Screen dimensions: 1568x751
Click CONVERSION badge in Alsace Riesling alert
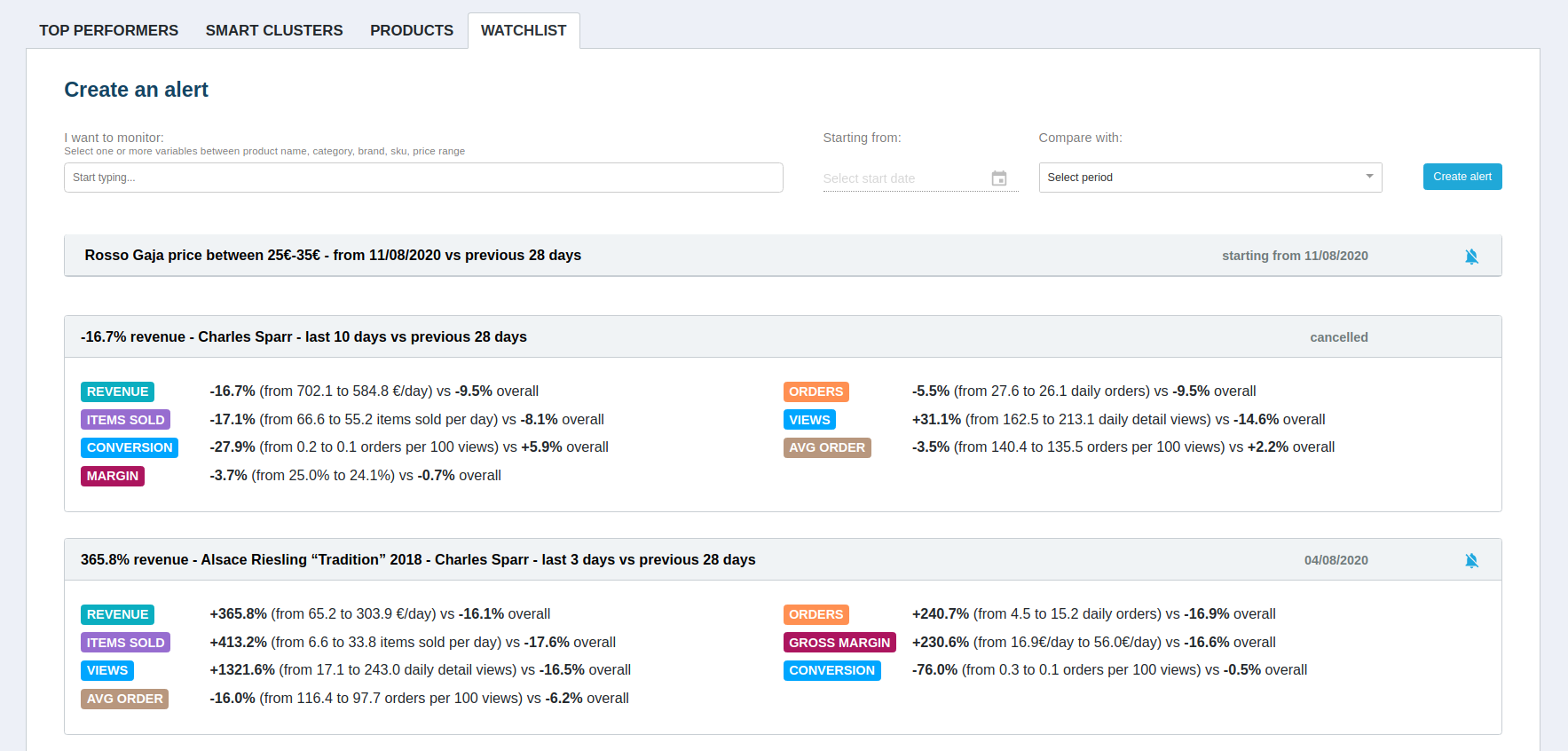831,670
